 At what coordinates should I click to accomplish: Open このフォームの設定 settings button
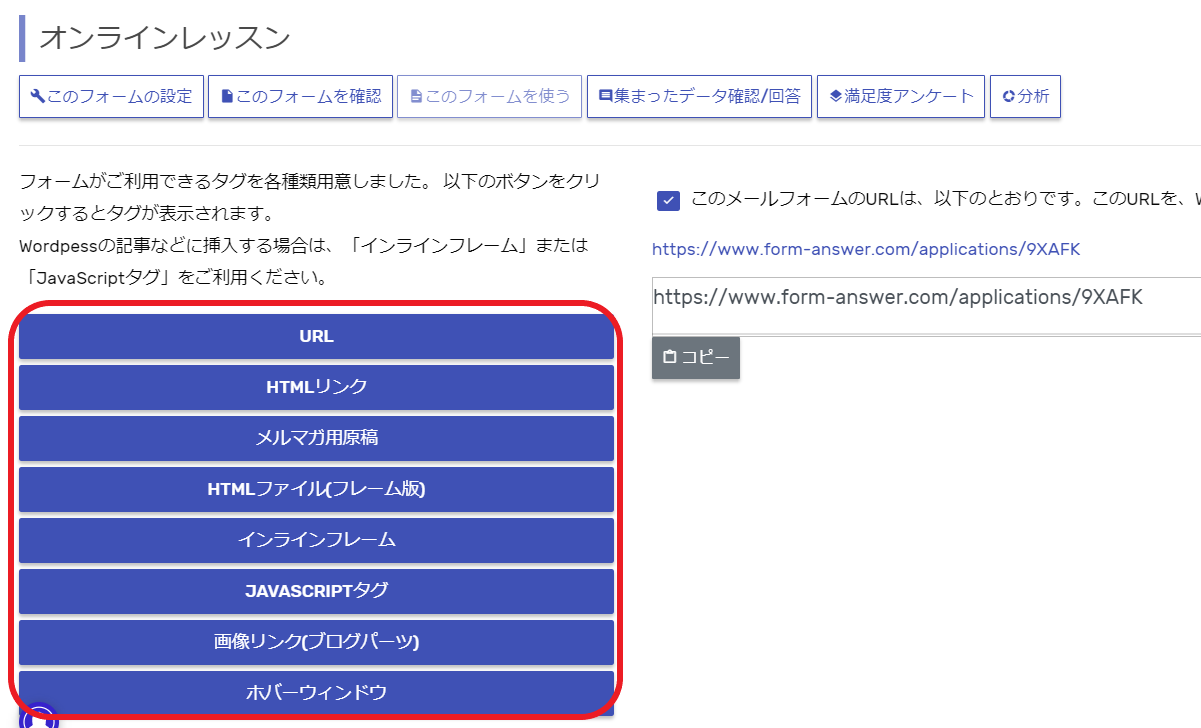(x=111, y=96)
